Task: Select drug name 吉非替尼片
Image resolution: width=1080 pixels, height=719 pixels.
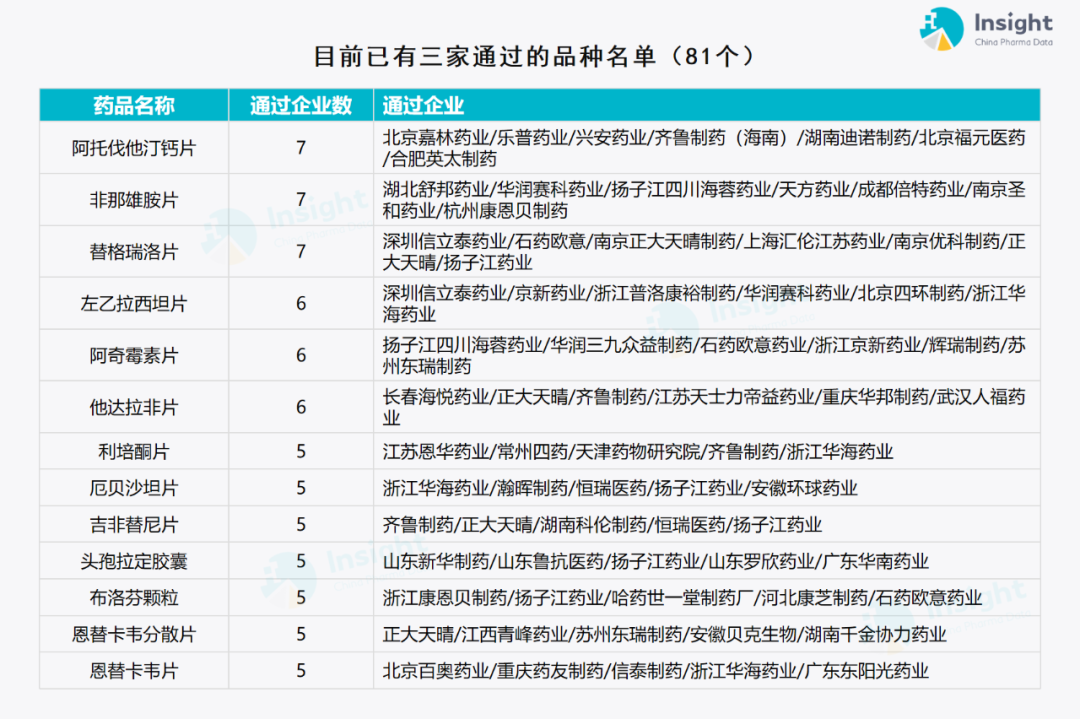Action: (x=134, y=525)
